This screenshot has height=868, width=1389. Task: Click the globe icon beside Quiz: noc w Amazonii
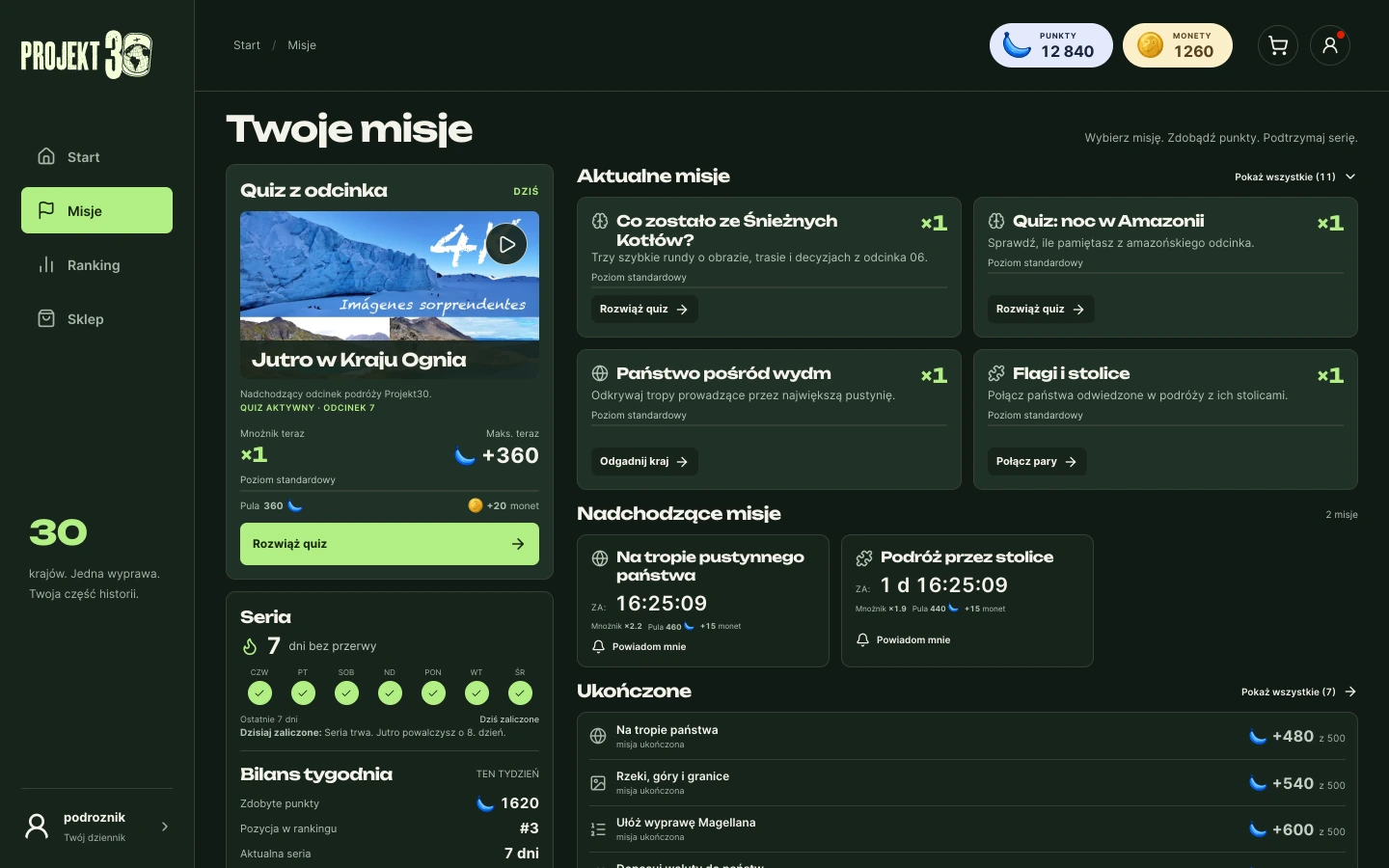click(996, 221)
